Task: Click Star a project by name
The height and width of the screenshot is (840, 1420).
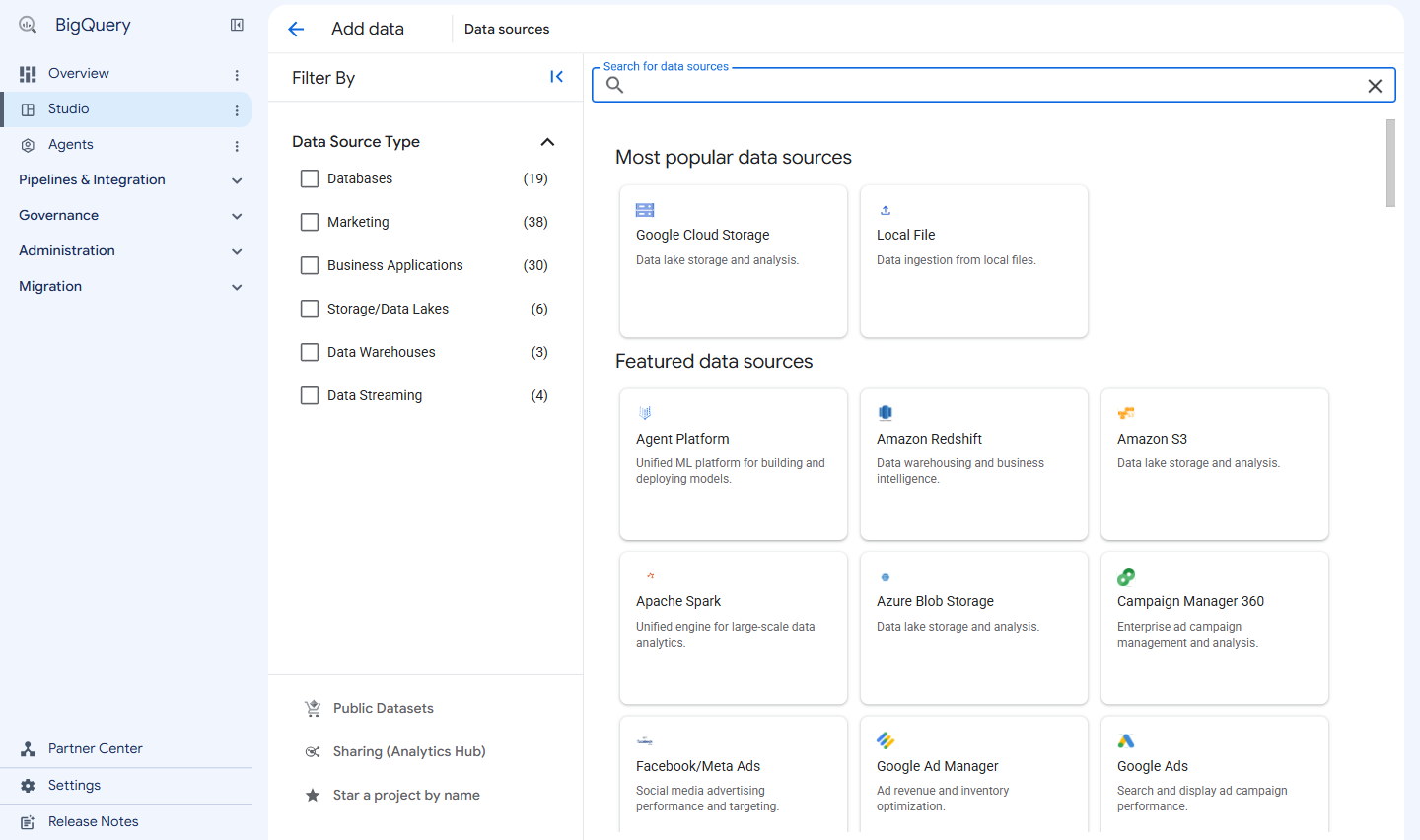Action: [406, 795]
